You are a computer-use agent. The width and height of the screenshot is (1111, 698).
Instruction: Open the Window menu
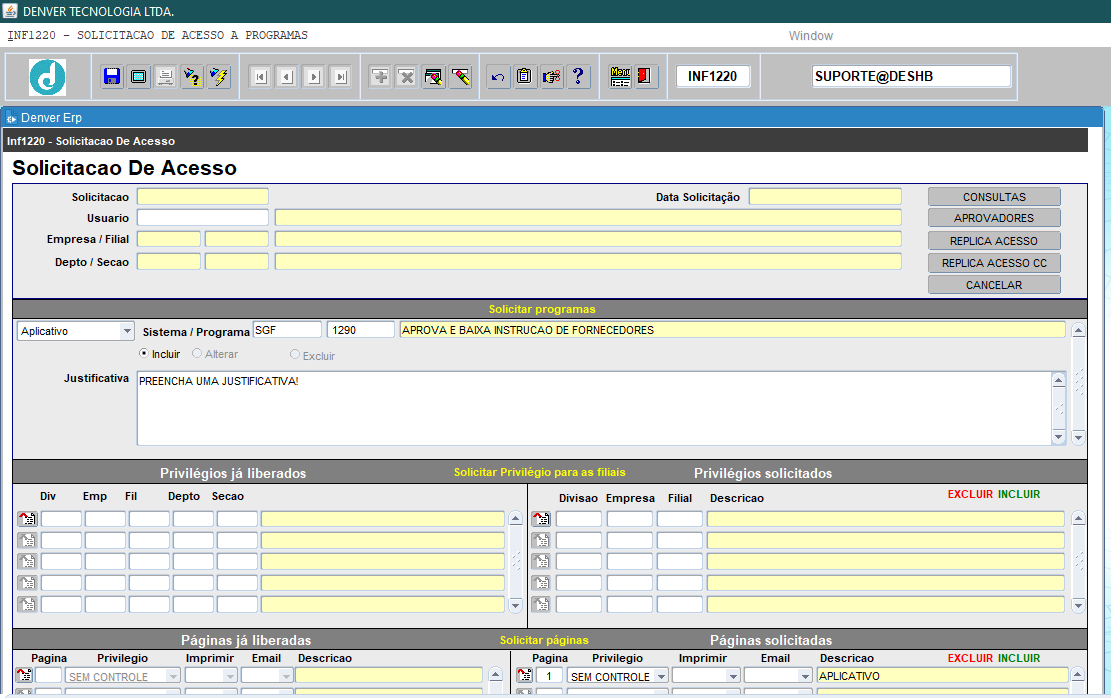click(x=811, y=35)
